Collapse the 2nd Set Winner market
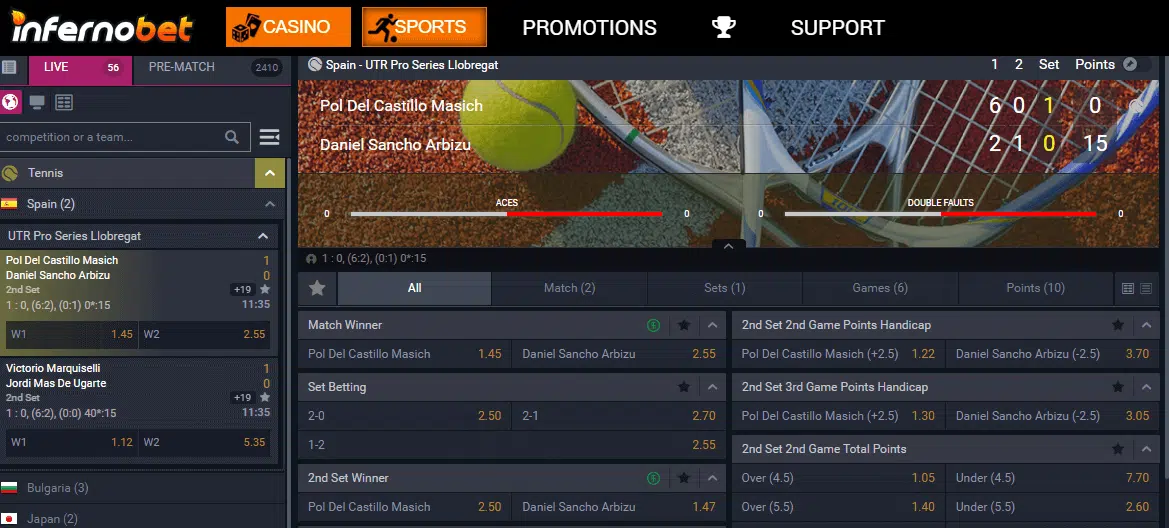 [x=712, y=478]
